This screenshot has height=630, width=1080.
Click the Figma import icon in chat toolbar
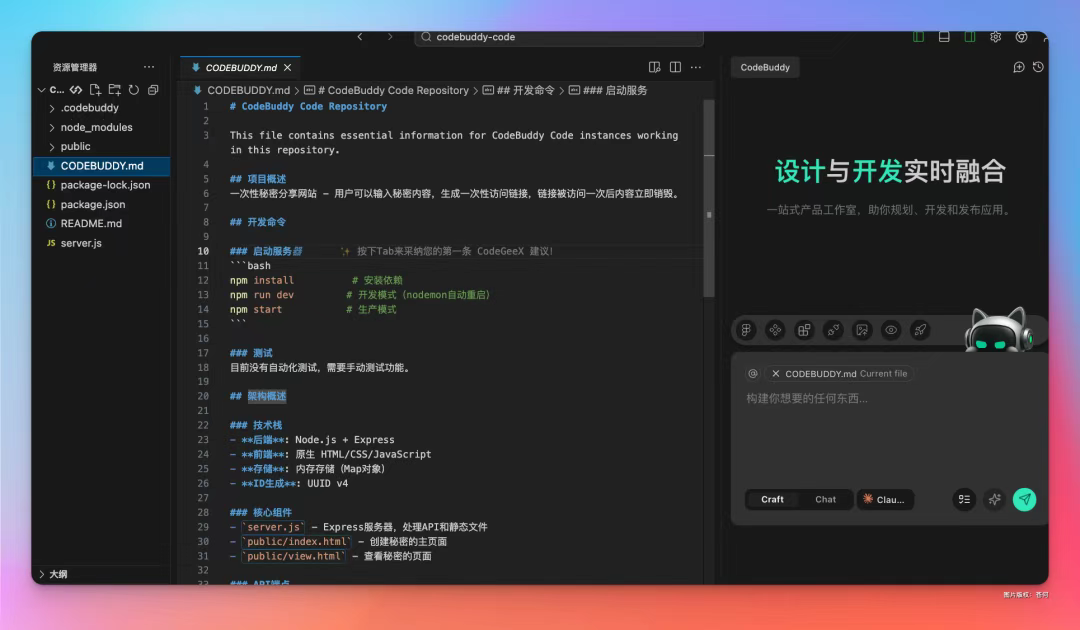tap(746, 330)
